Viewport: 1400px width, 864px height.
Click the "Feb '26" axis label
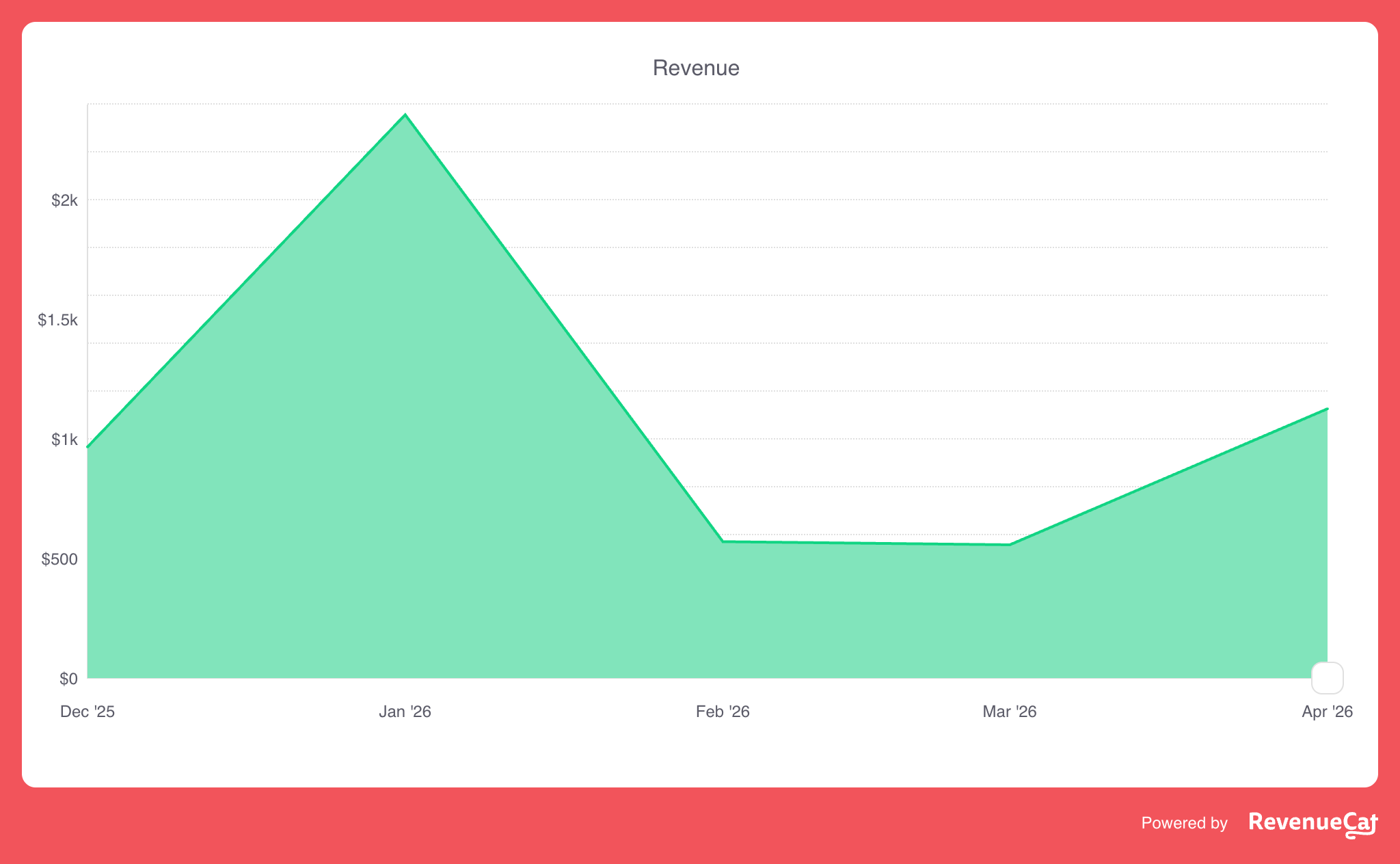[723, 712]
